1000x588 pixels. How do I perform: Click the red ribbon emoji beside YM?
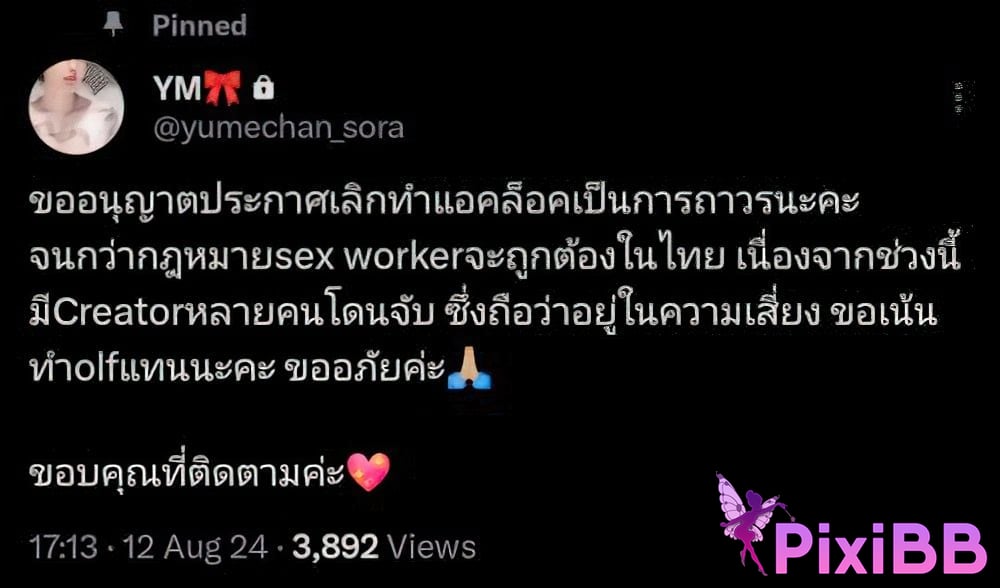point(223,88)
